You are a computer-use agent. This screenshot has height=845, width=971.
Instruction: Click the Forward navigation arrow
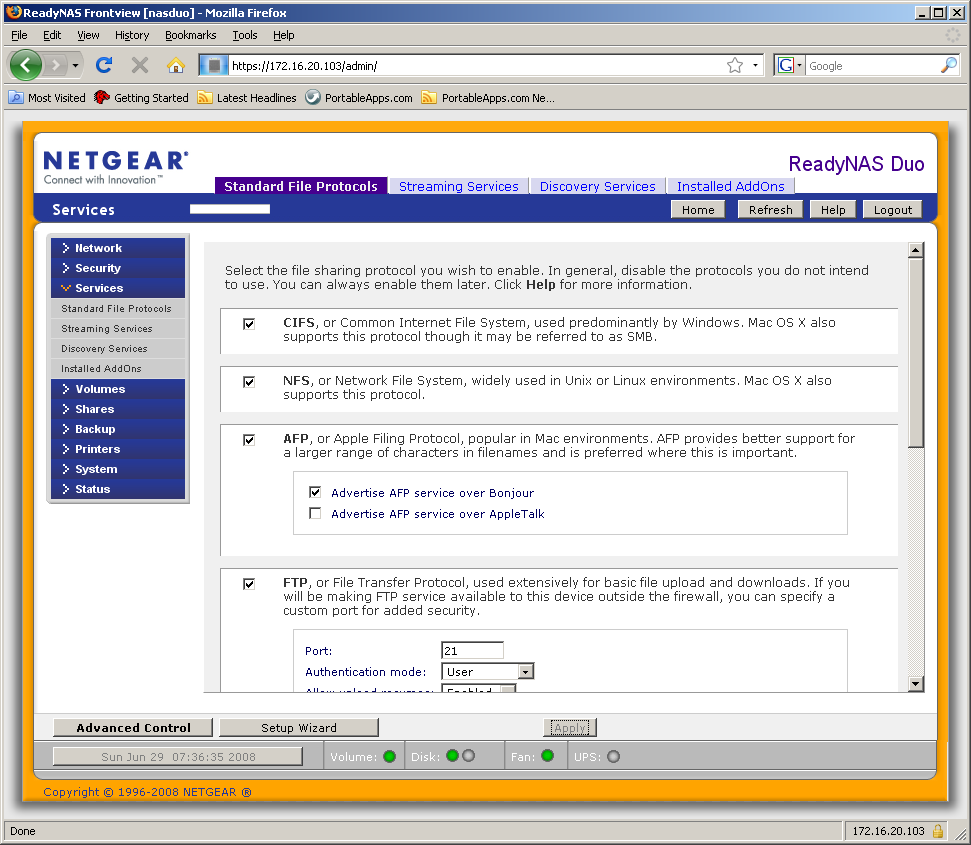(x=56, y=64)
